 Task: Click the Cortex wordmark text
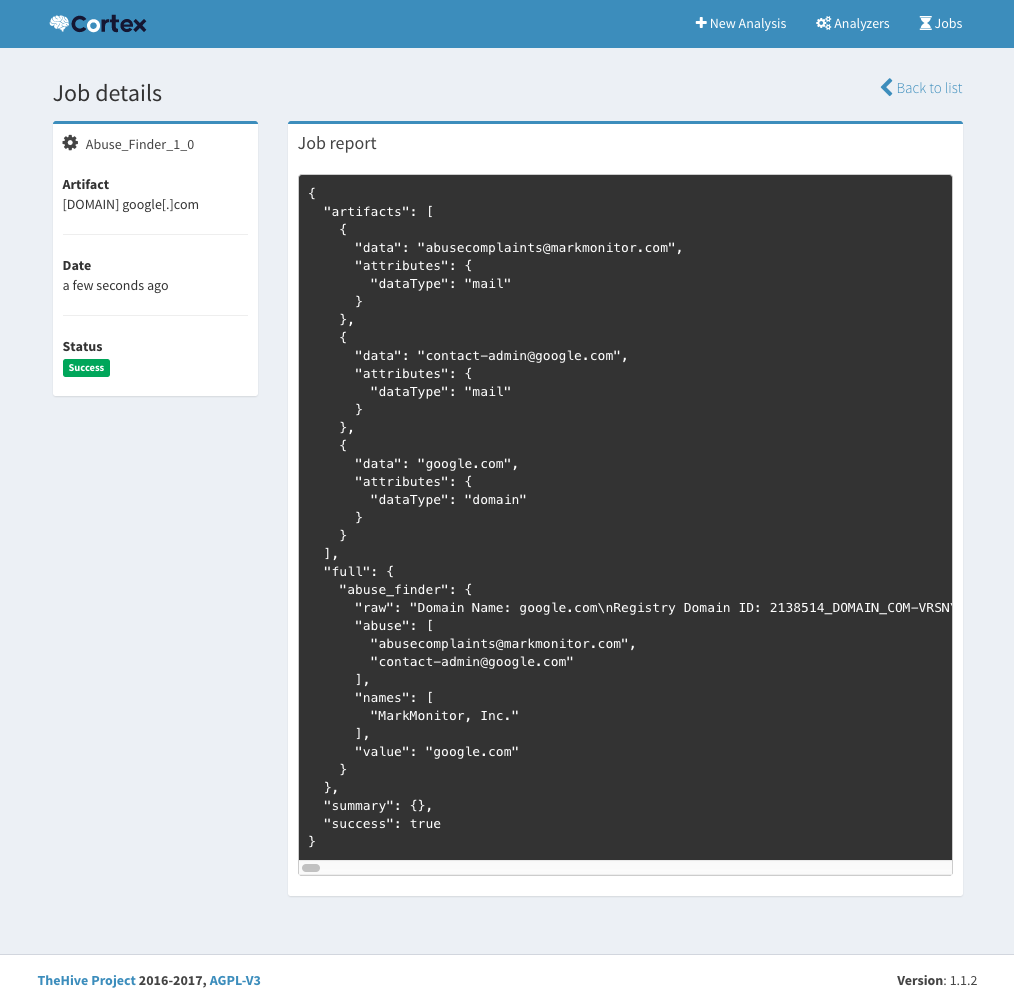click(x=109, y=23)
